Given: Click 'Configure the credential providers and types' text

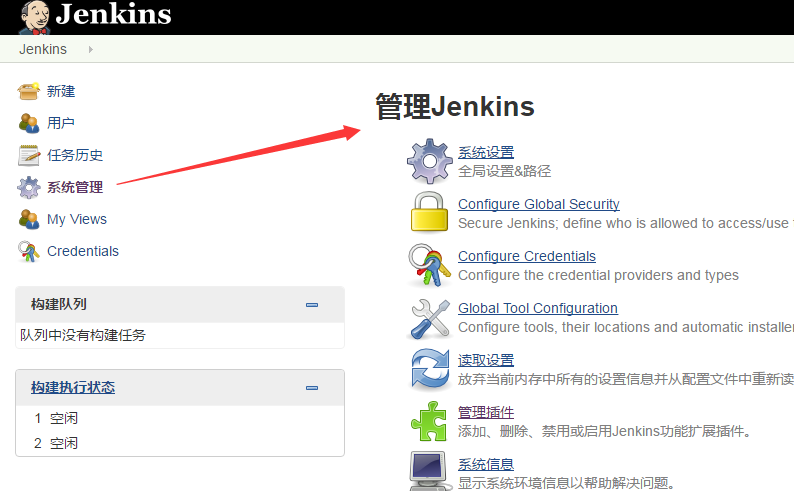Looking at the screenshot, I should pyautogui.click(x=598, y=275).
